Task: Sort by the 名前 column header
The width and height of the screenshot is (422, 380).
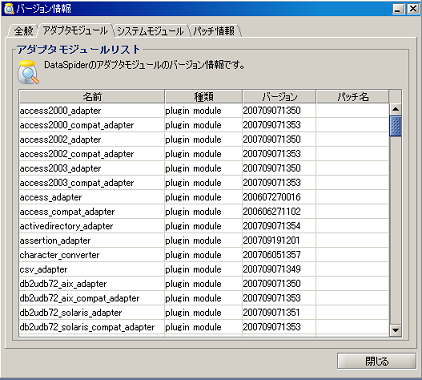Action: point(92,97)
